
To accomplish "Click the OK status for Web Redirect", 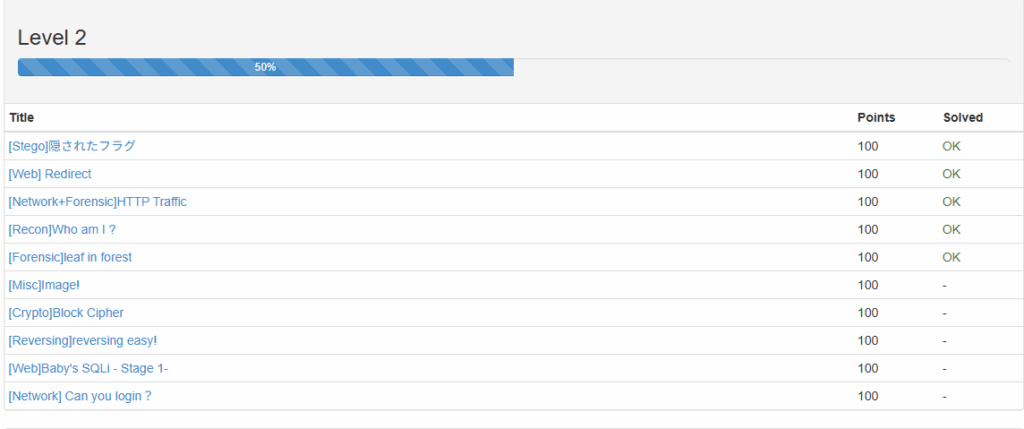I will click(951, 174).
